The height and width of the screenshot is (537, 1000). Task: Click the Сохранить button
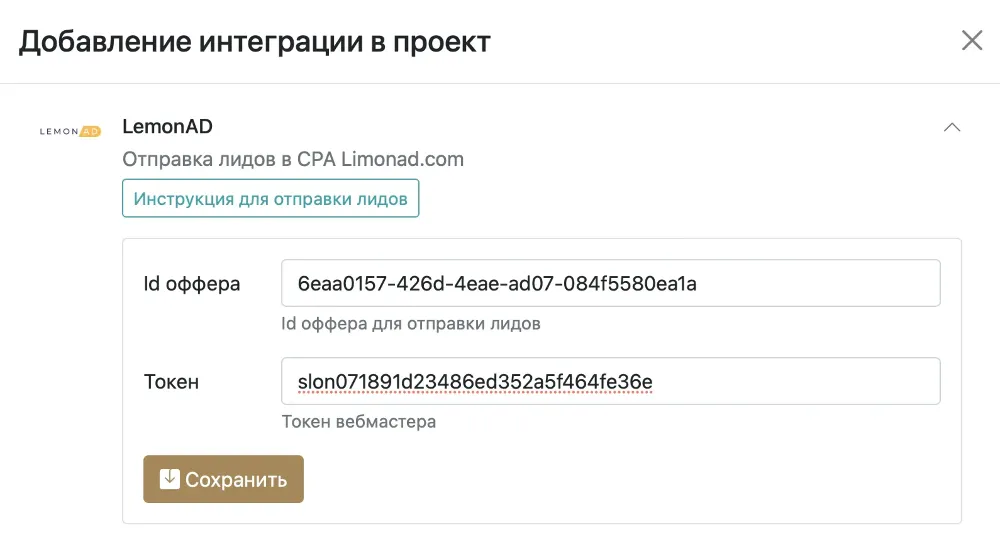(223, 479)
